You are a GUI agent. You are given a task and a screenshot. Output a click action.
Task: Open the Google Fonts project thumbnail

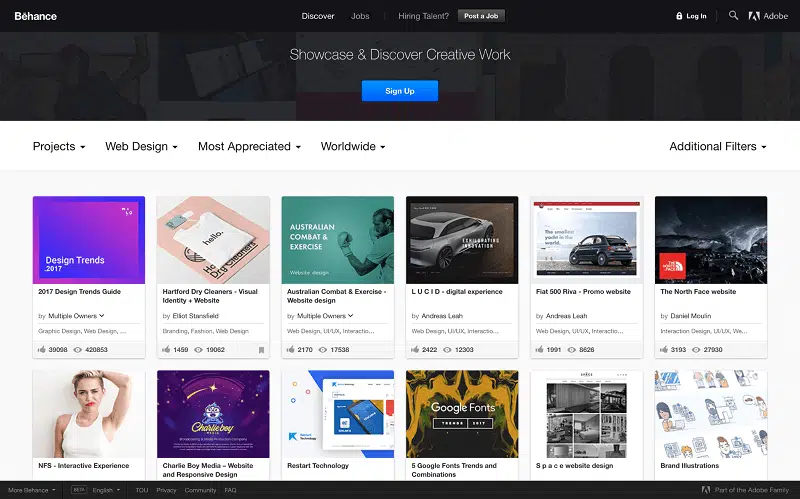point(462,413)
